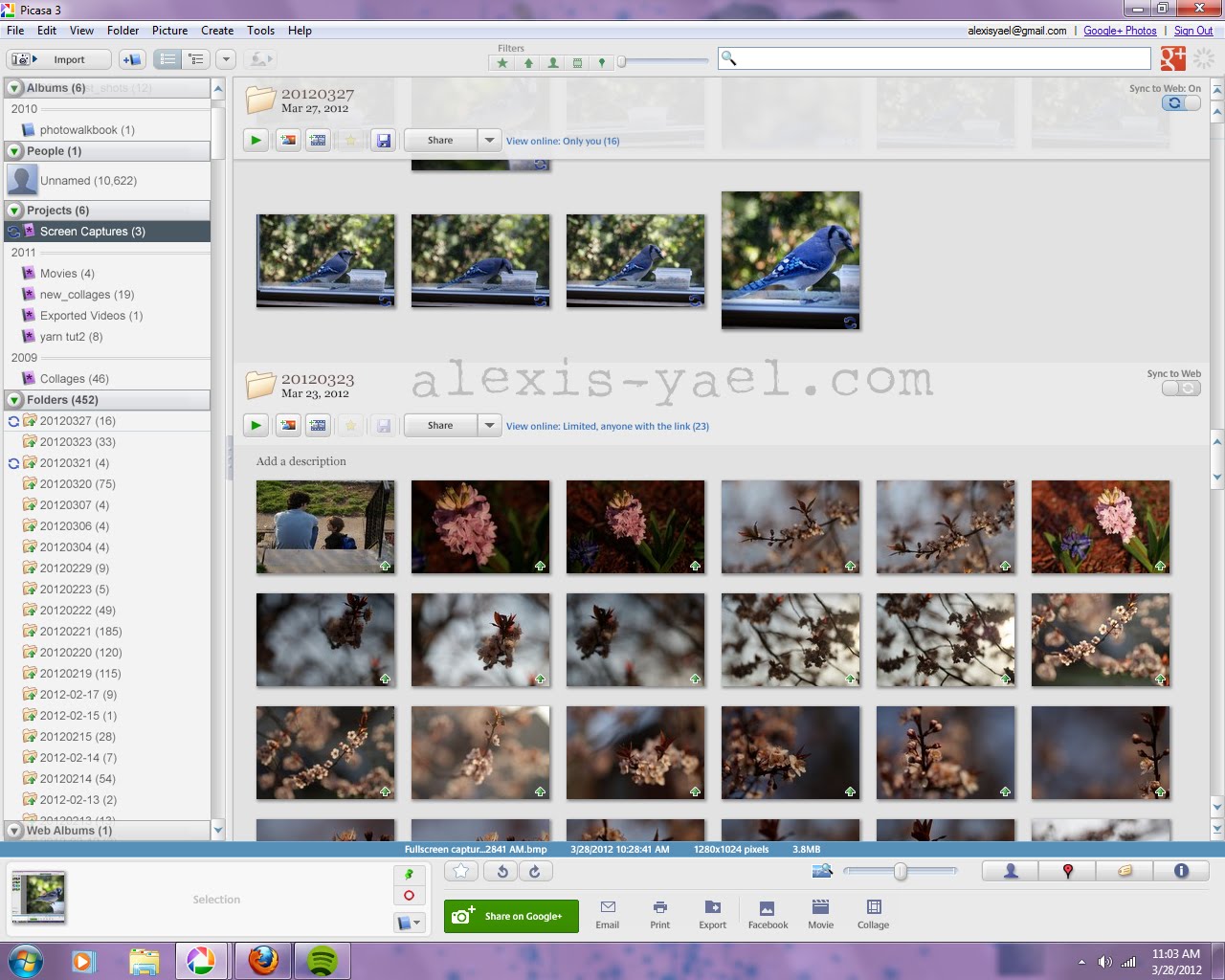This screenshot has width=1225, height=980.
Task: Open photo properties panel
Action: click(1182, 871)
